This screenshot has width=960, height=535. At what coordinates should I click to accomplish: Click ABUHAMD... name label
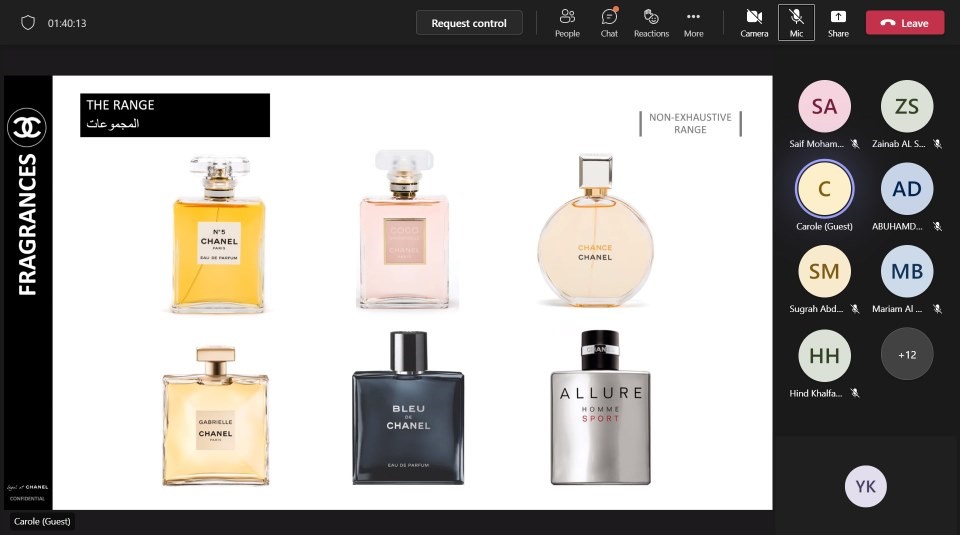point(897,226)
